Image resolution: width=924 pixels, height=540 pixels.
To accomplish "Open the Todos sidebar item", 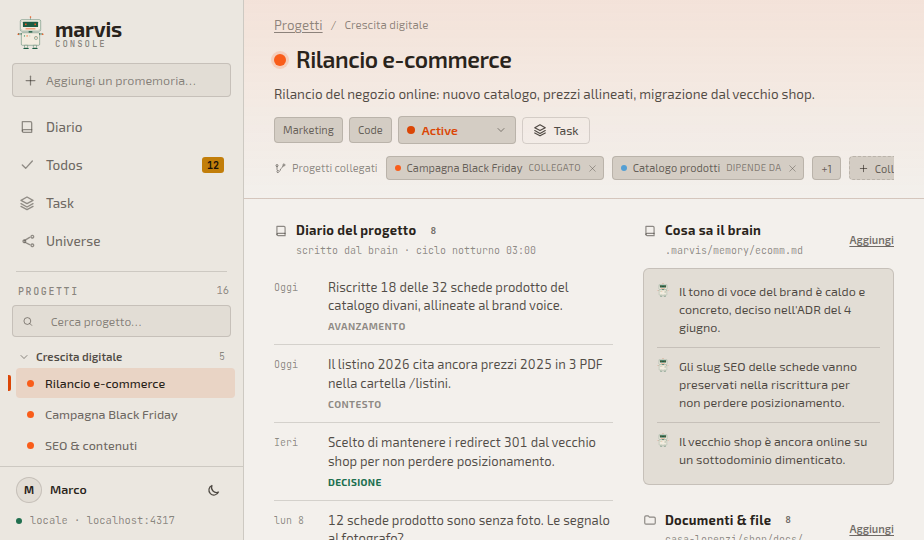I will pos(121,165).
